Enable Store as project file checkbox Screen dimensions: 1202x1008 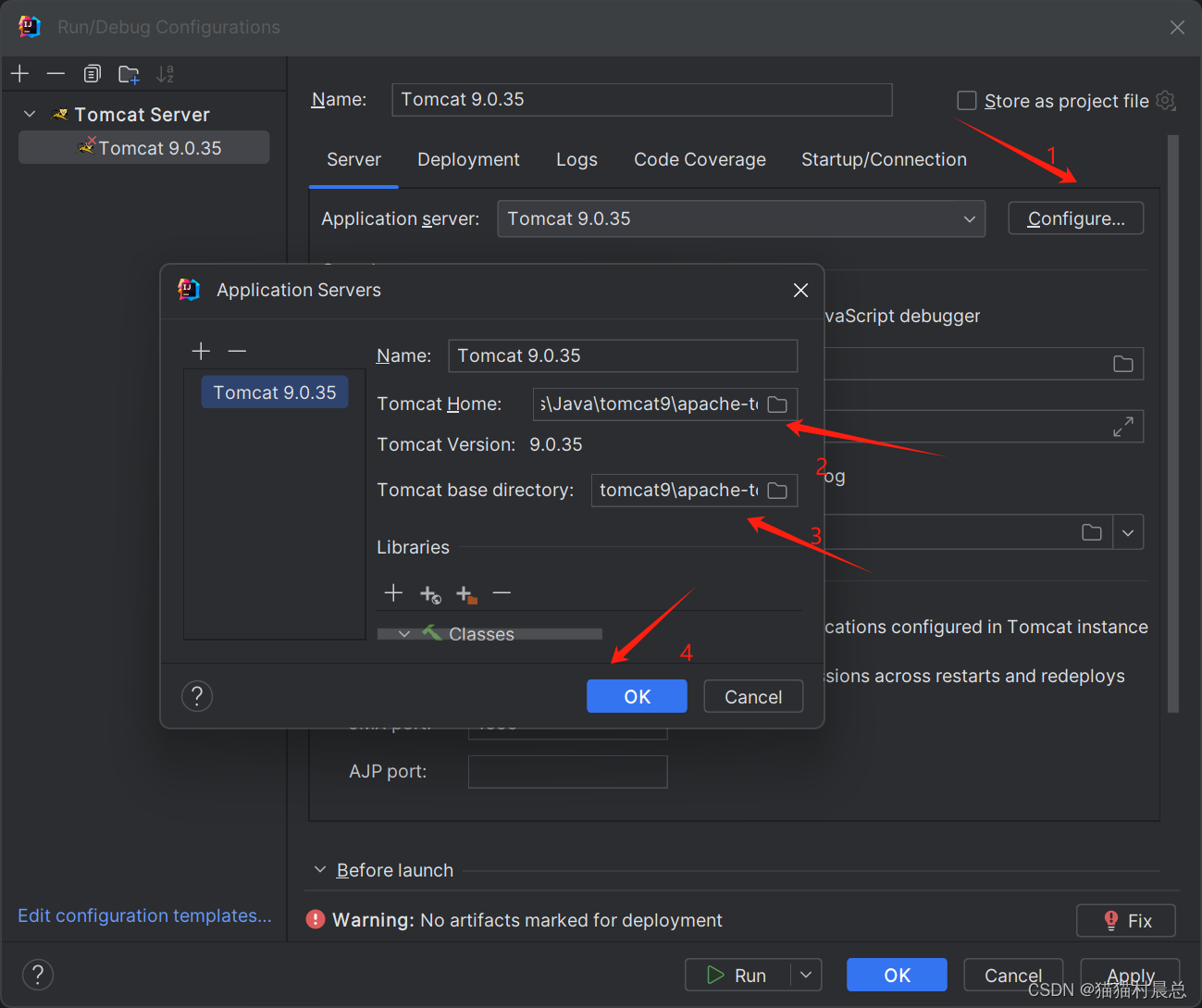coord(967,100)
